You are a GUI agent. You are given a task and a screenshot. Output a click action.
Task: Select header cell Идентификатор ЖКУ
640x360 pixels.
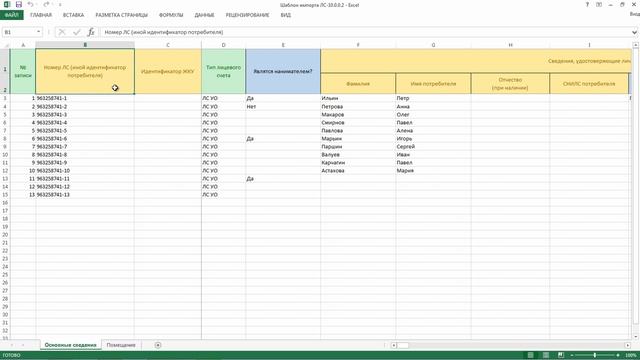click(x=168, y=71)
